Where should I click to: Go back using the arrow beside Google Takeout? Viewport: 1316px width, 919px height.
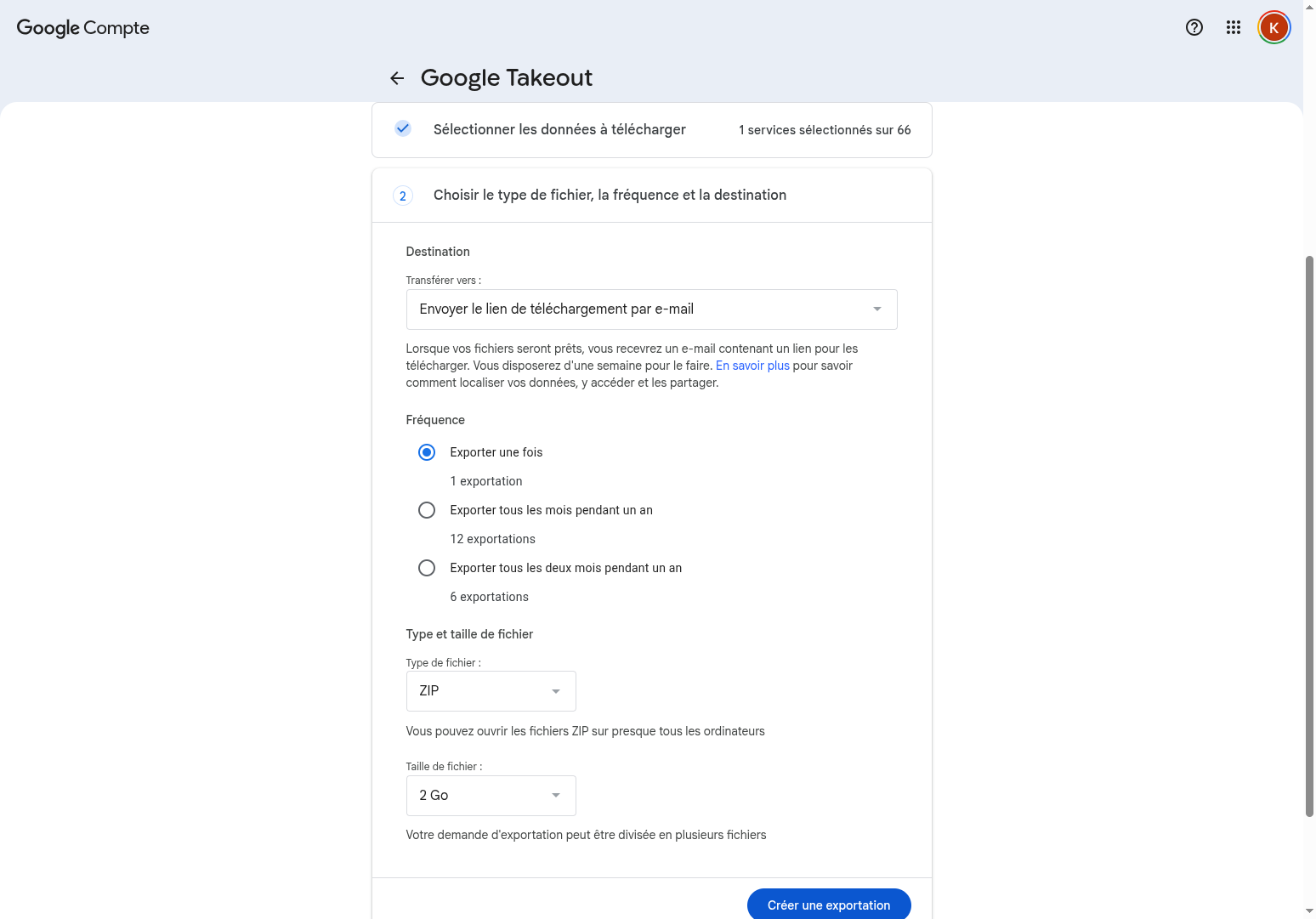397,78
